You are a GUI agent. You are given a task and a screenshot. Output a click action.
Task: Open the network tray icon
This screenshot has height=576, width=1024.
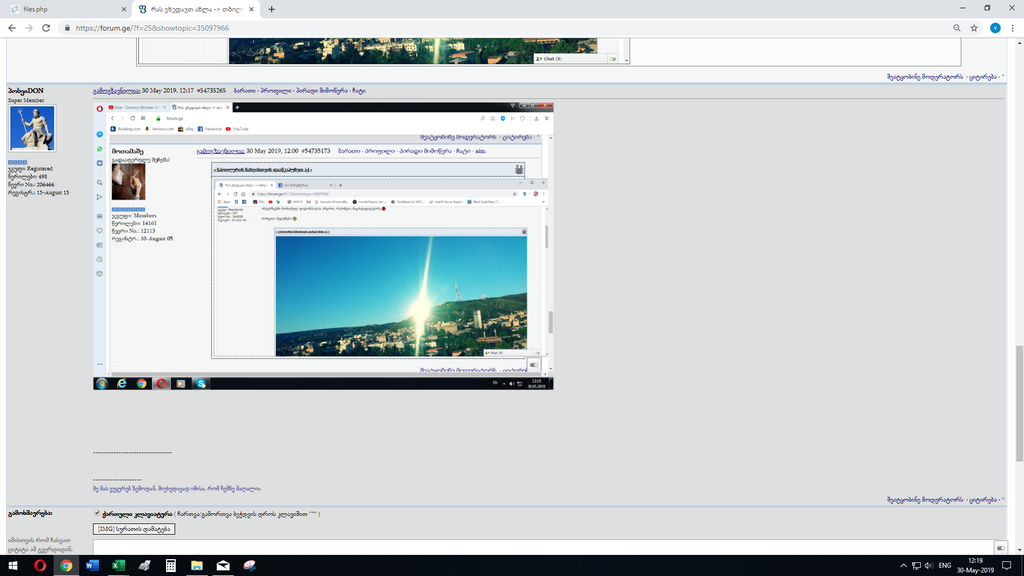click(x=916, y=566)
